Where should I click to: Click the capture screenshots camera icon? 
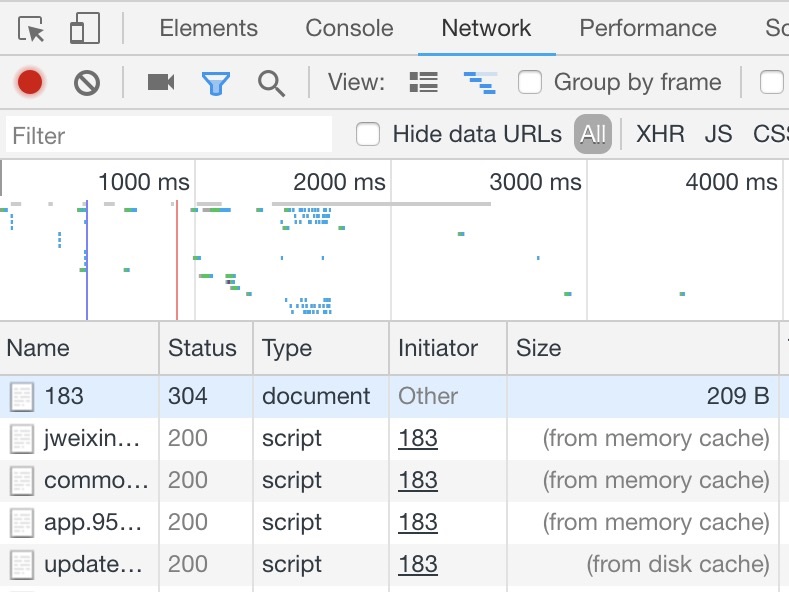pos(161,82)
